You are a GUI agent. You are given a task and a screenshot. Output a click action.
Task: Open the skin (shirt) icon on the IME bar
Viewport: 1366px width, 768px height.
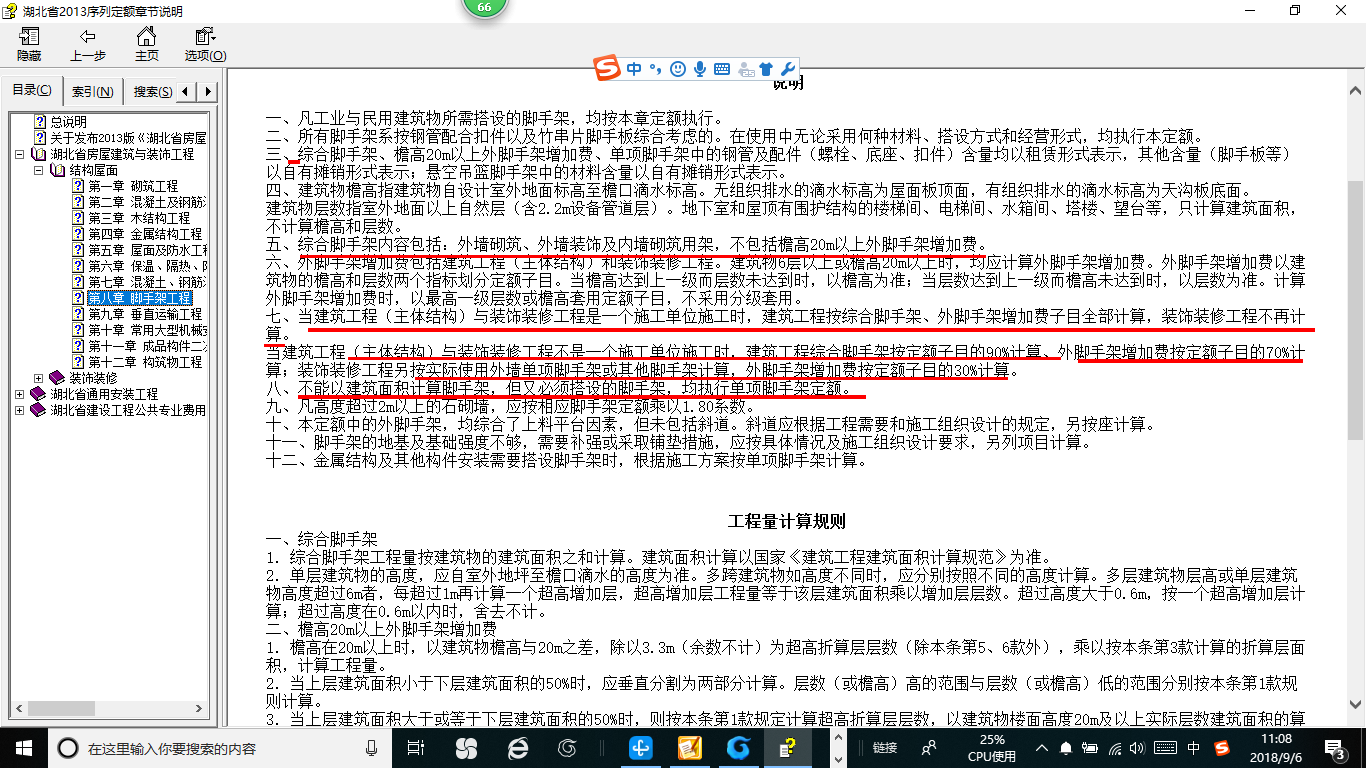pyautogui.click(x=767, y=69)
